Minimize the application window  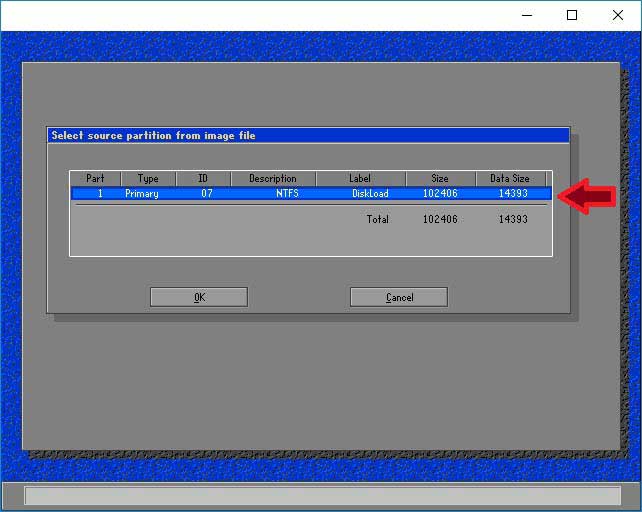pos(525,15)
